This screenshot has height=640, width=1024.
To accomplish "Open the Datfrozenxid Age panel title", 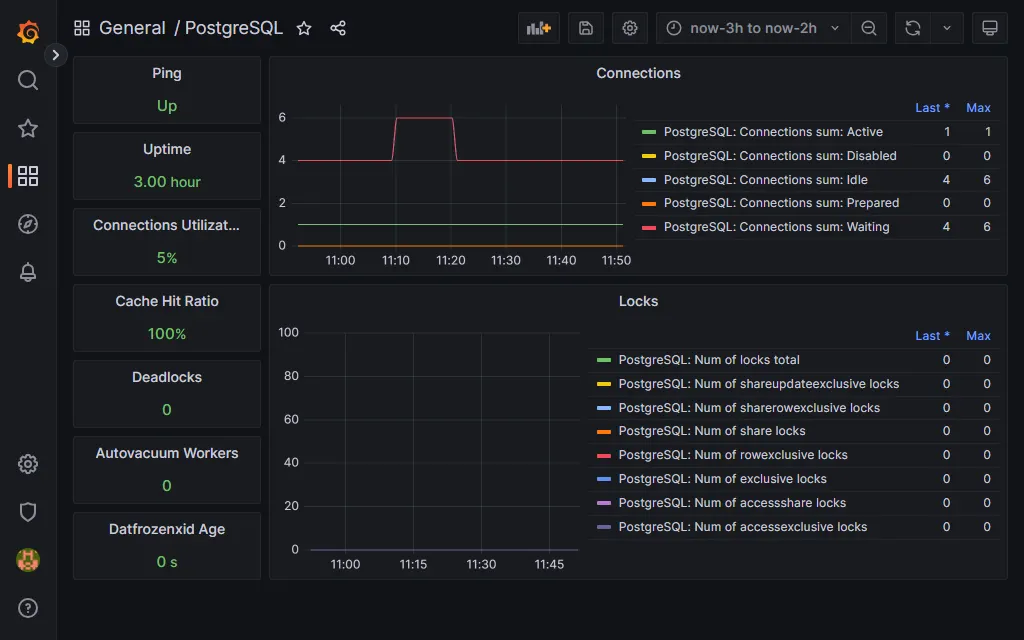I will point(167,529).
